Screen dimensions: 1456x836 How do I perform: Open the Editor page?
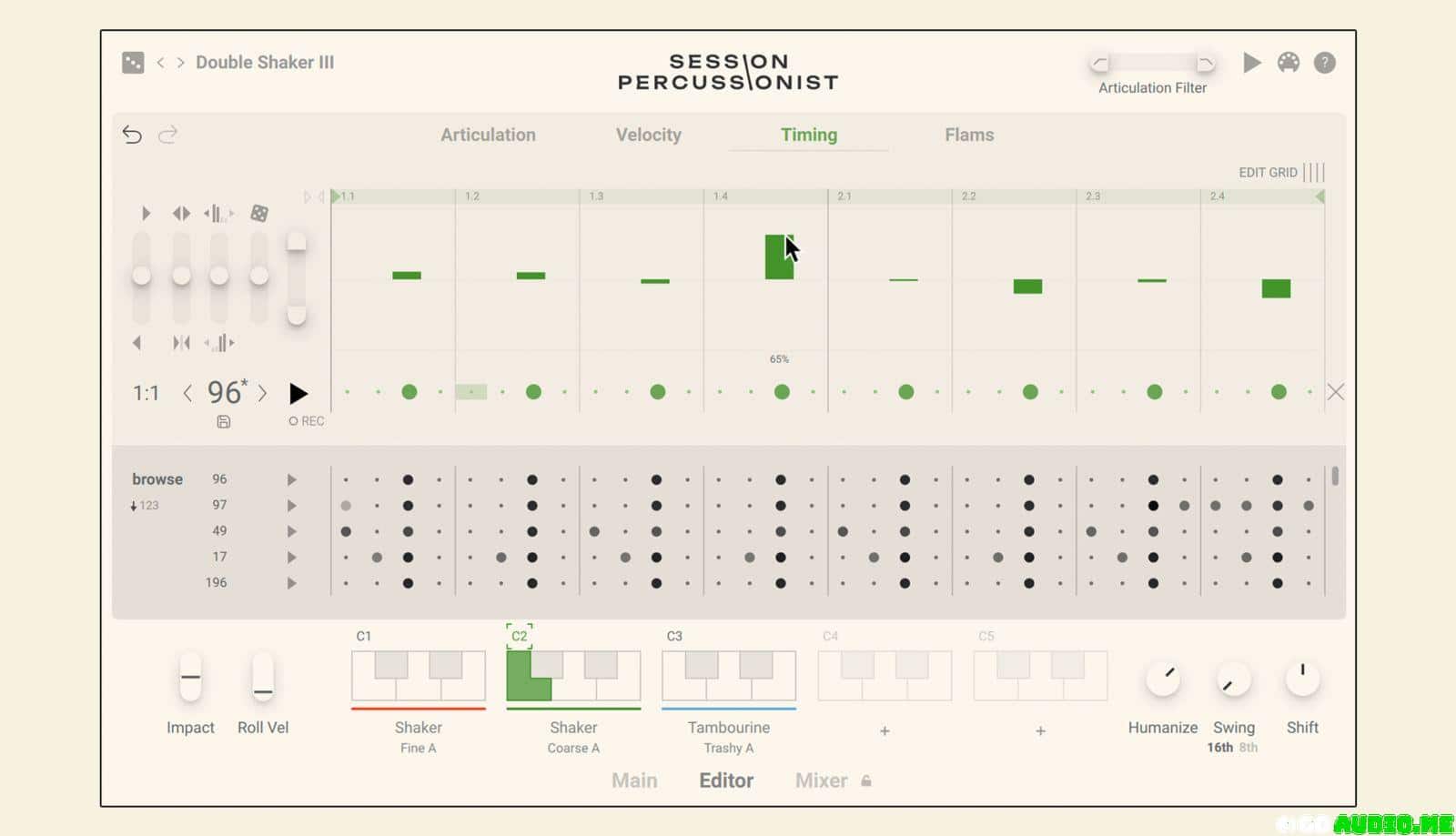pos(726,781)
